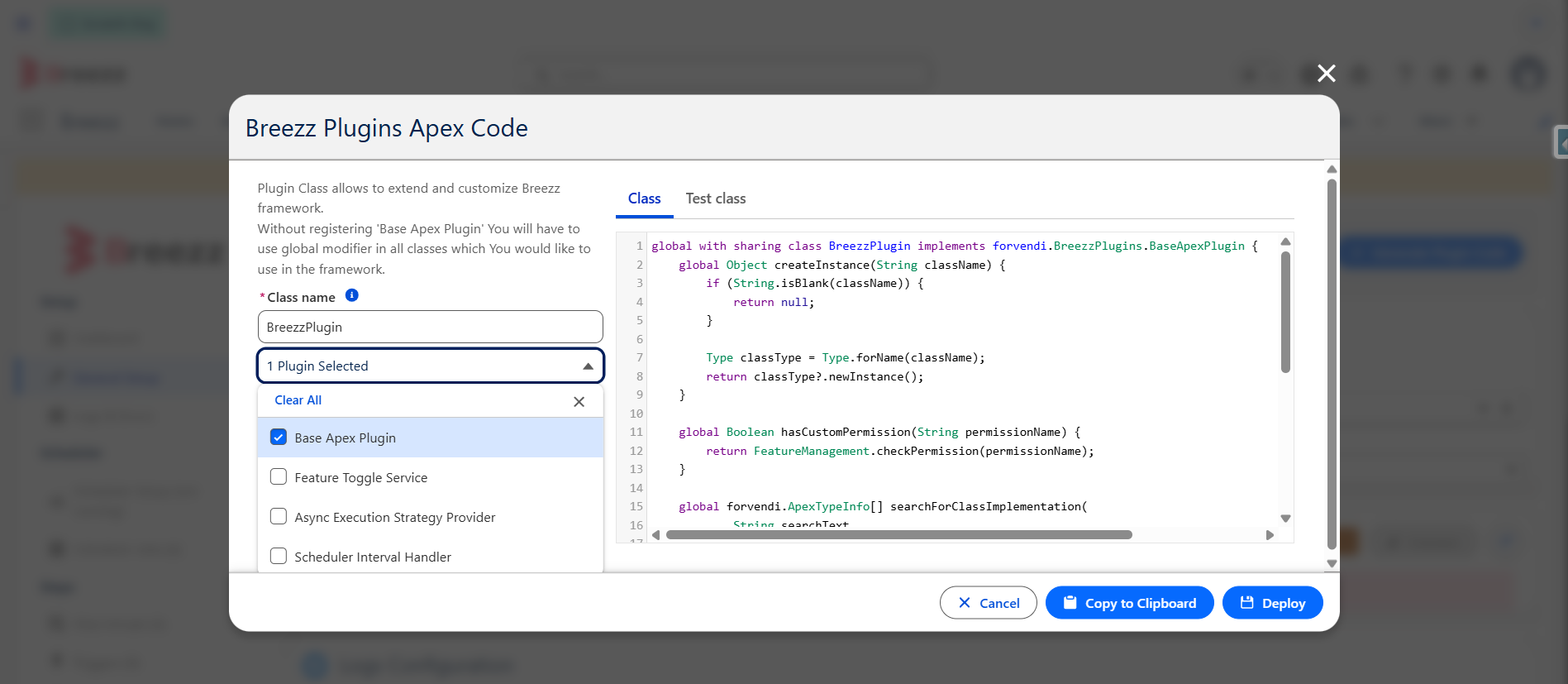Click line number 11 in the editor gutter
1568x684 pixels.
click(x=636, y=432)
